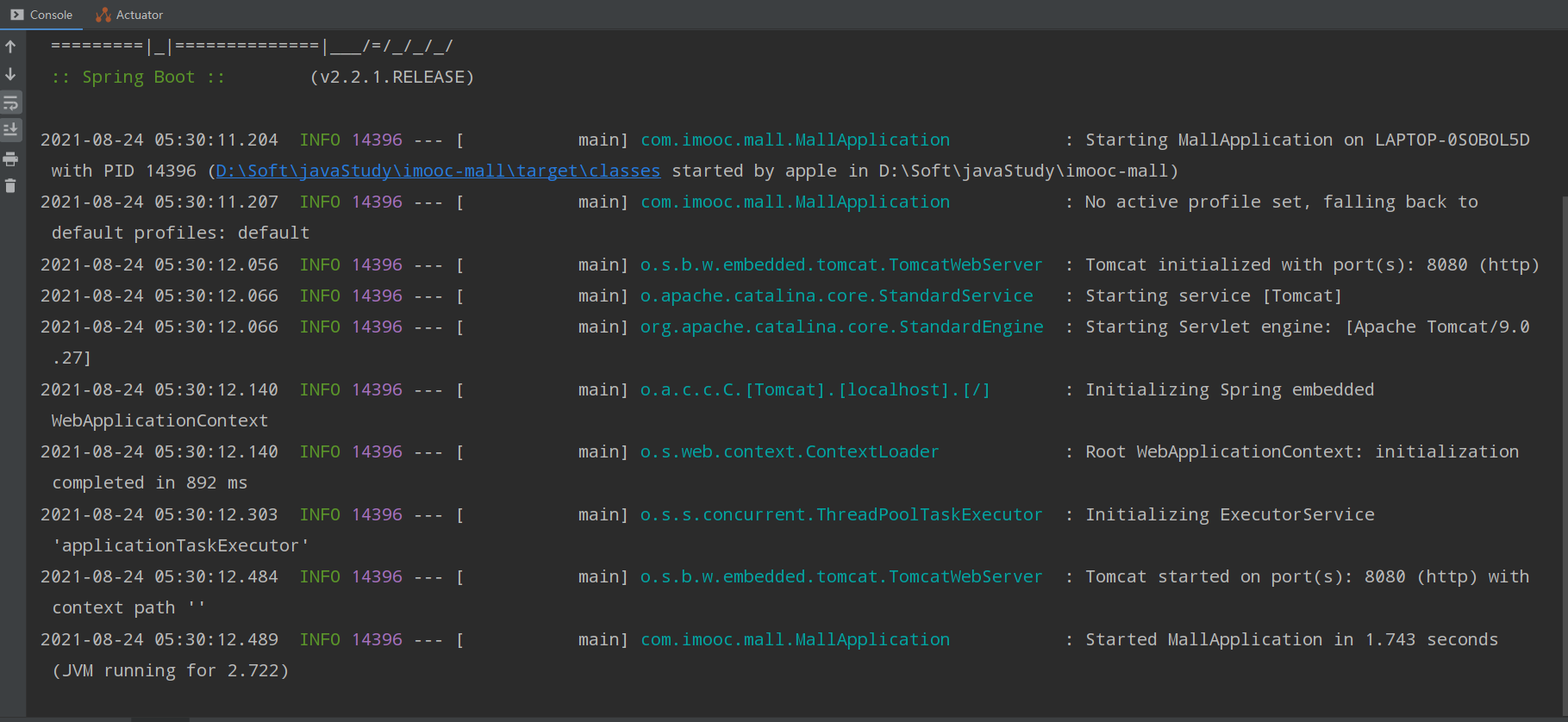Screen dimensions: 1568x722
Task: Click timestamp '2021-08-24 05:30:12.489'
Action: (x=159, y=639)
